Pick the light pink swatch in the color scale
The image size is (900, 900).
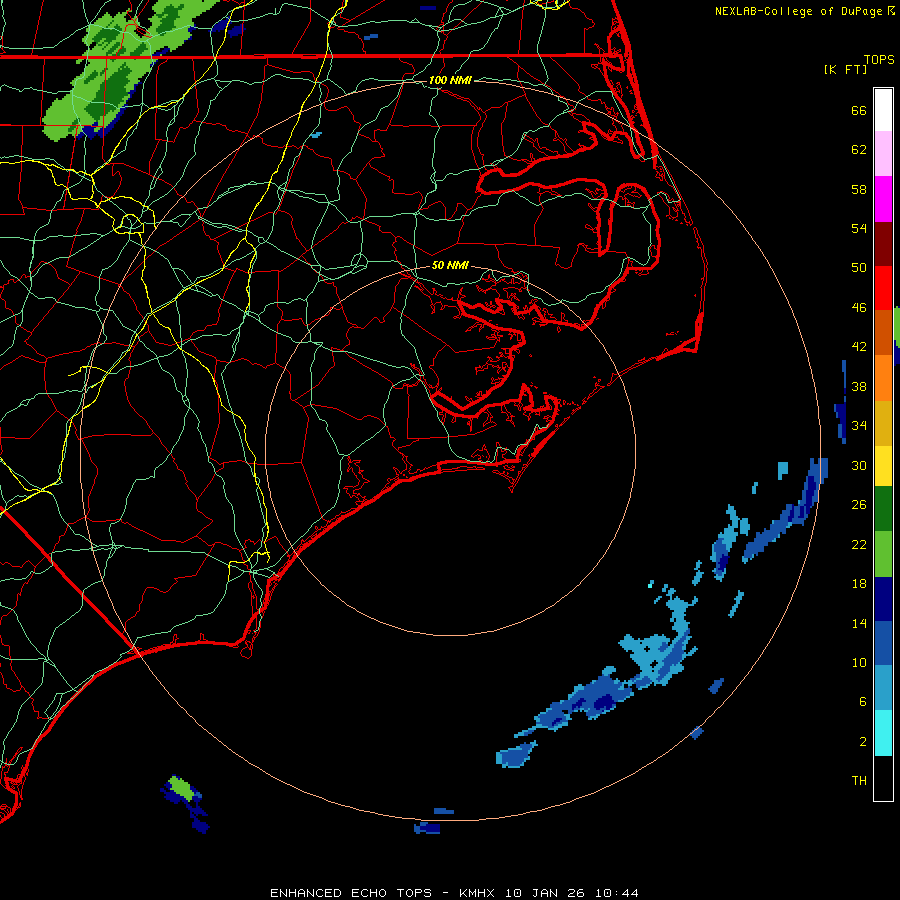click(883, 153)
